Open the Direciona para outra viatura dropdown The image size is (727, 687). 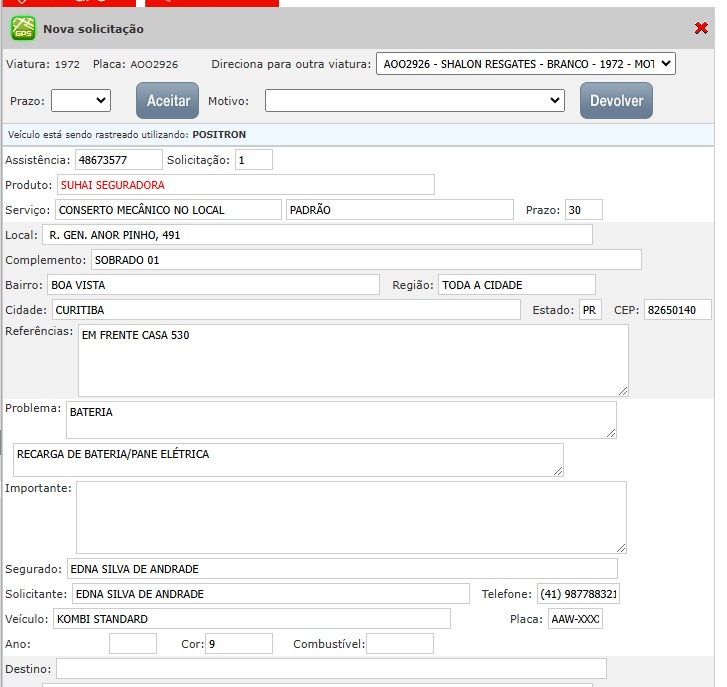point(526,64)
